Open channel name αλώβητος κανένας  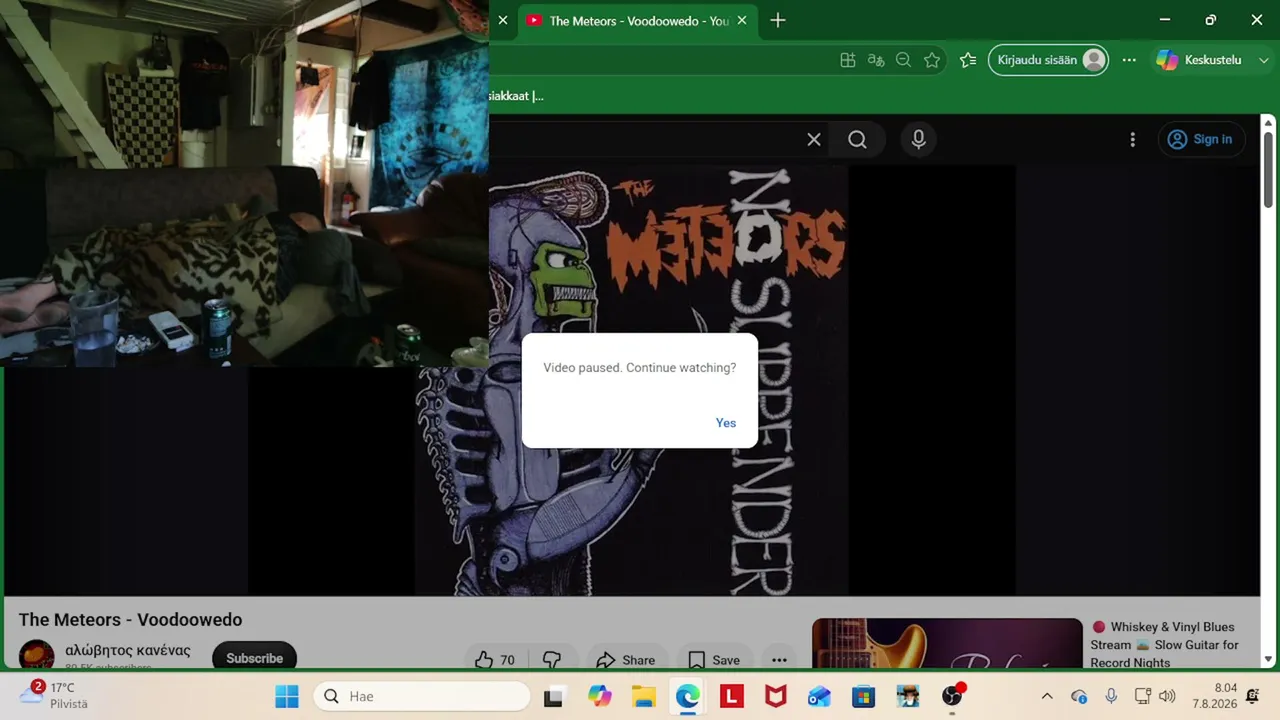127,651
